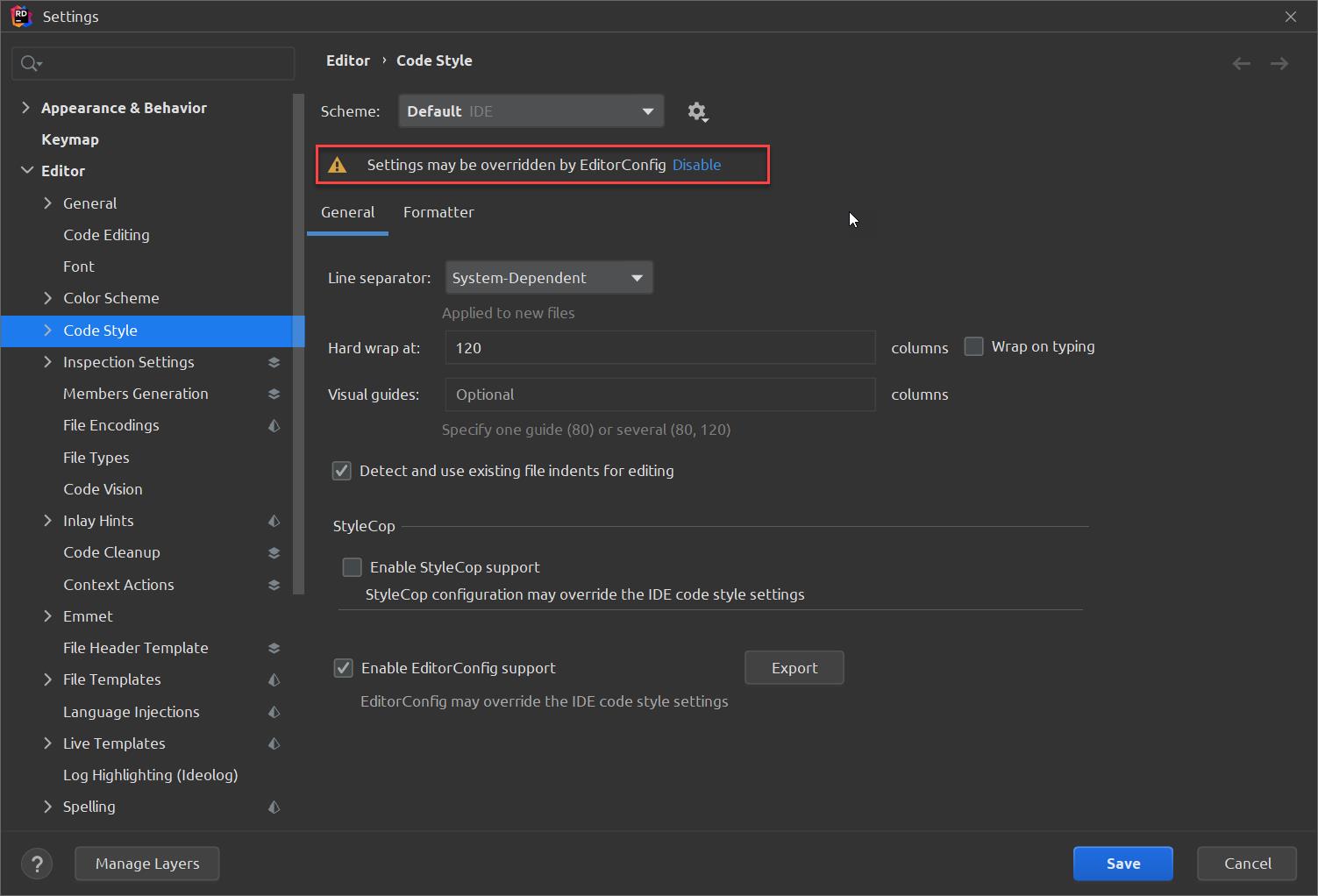Click the search magnifier icon
Screen dimensions: 1318x896
30,63
